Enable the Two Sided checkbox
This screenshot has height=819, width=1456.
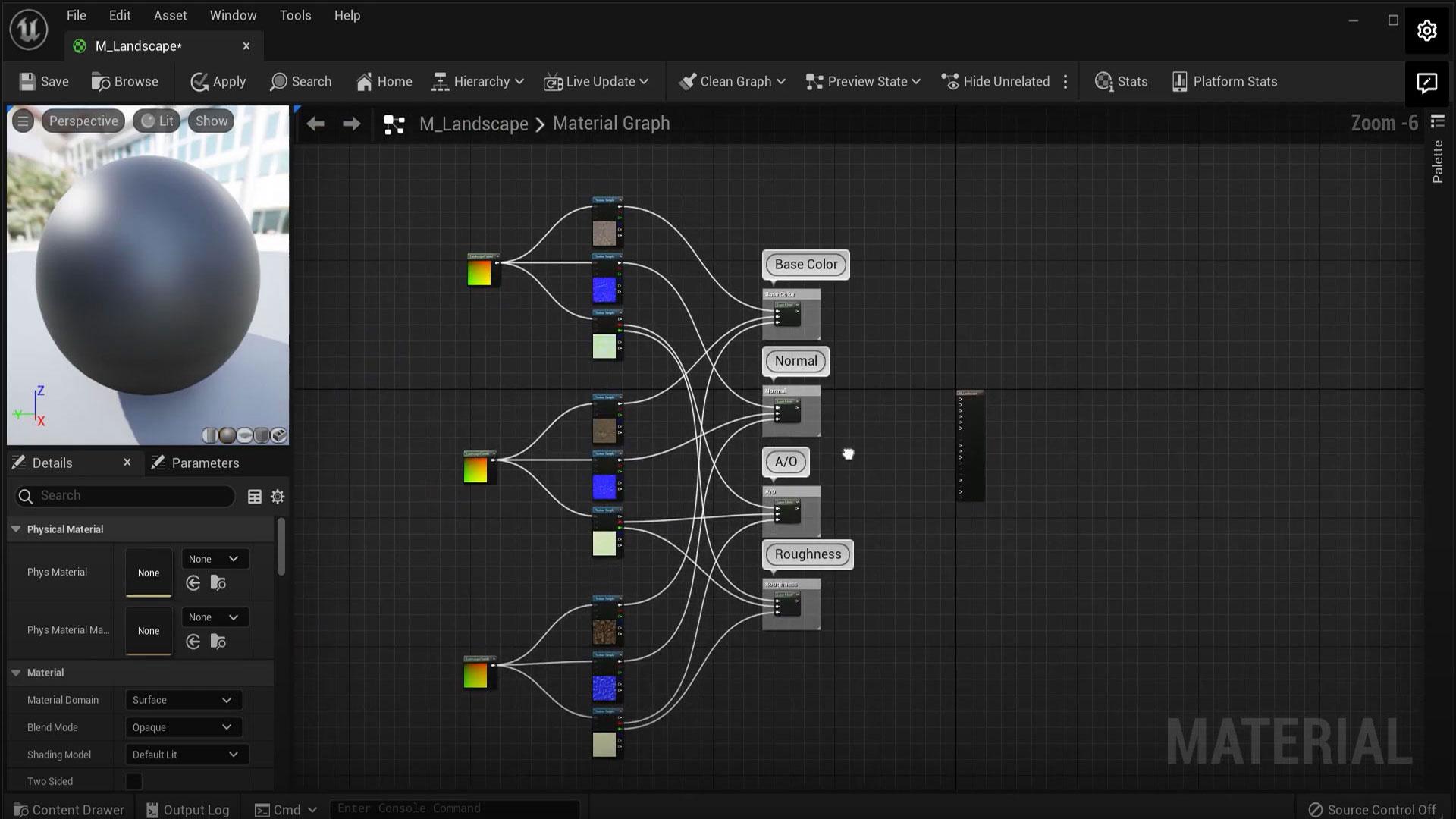pos(133,781)
